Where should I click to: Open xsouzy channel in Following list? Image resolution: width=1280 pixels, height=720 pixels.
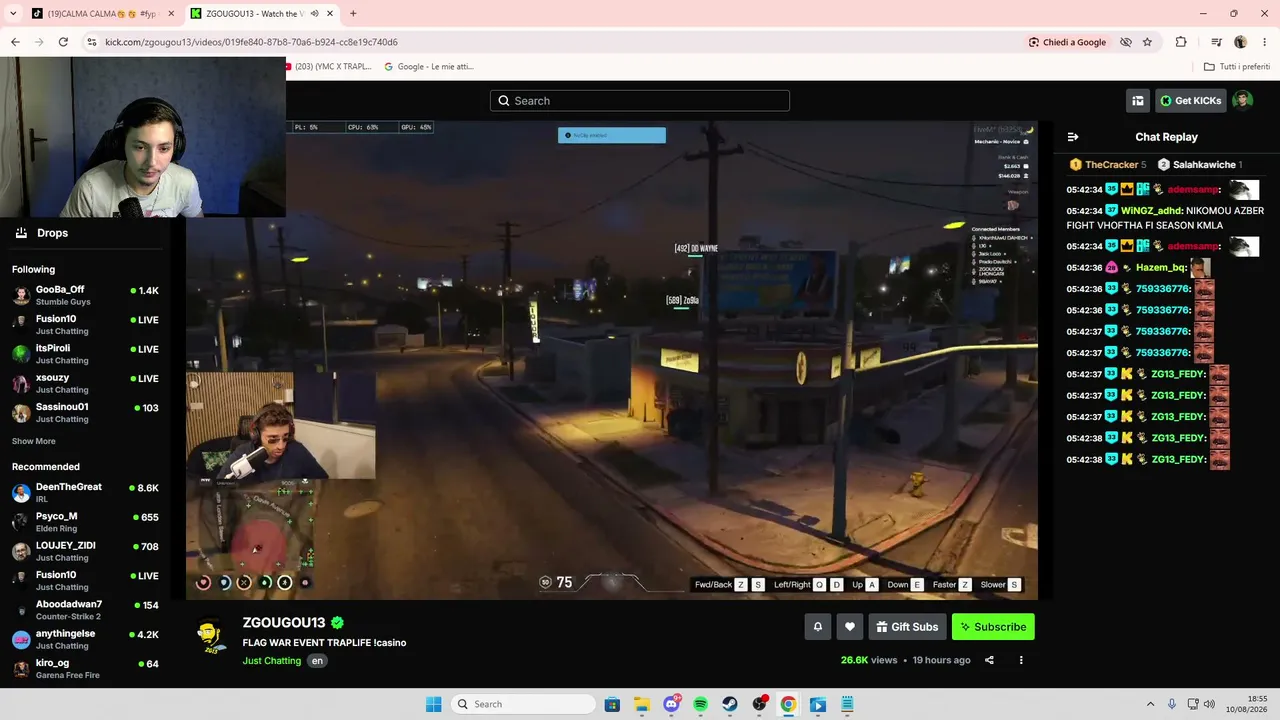click(85, 383)
